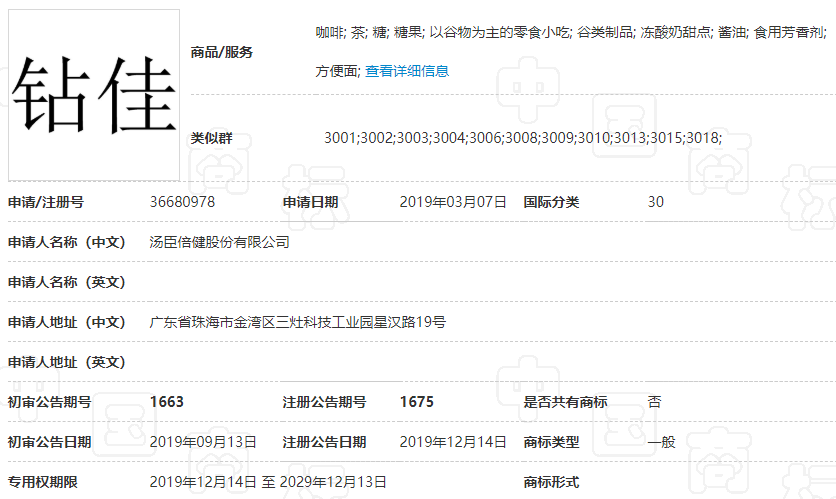Click the 国际分类 label
The width and height of the screenshot is (836, 499).
551,202
